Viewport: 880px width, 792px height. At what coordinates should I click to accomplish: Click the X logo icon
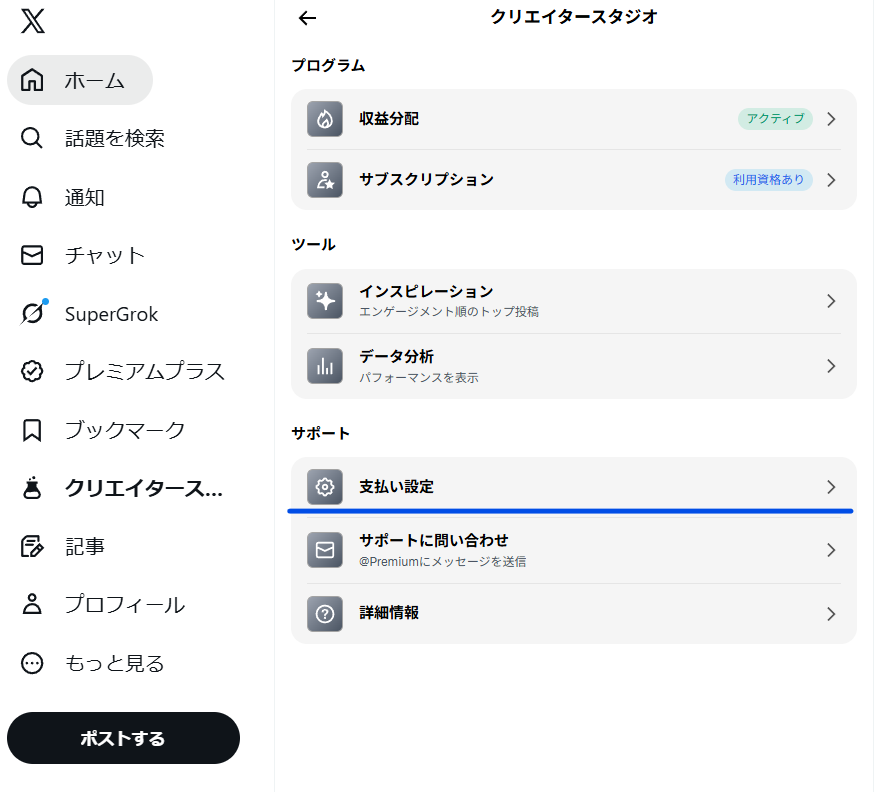click(32, 20)
